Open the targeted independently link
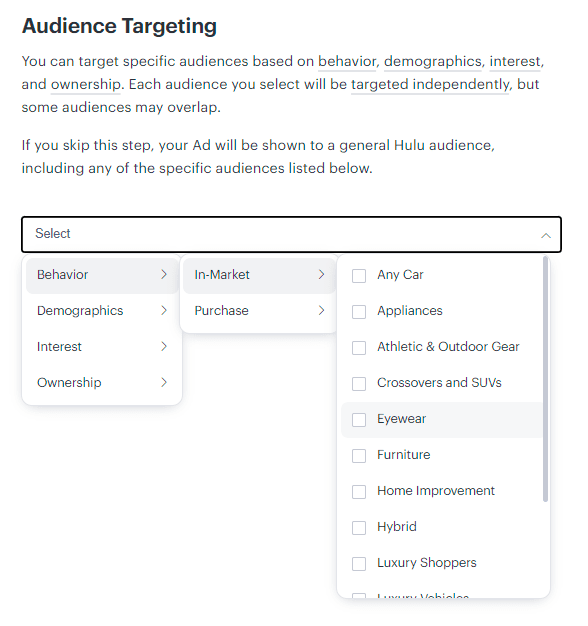588x626 pixels. click(x=430, y=84)
